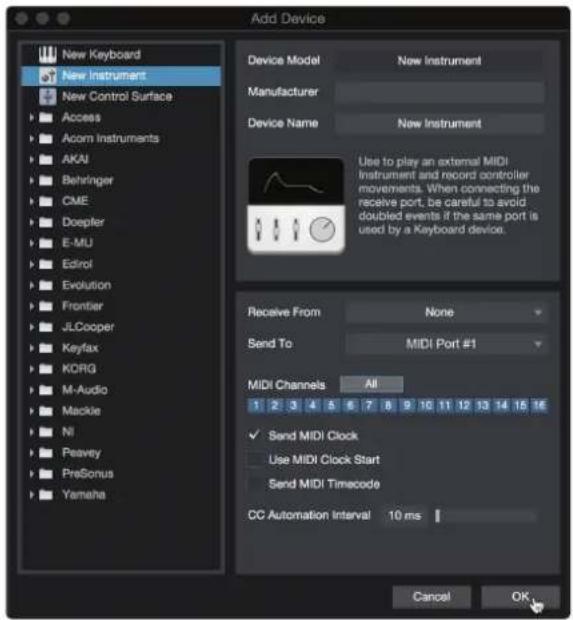Click the Device Name field
Viewport: 573px width, 620px height.
click(439, 123)
